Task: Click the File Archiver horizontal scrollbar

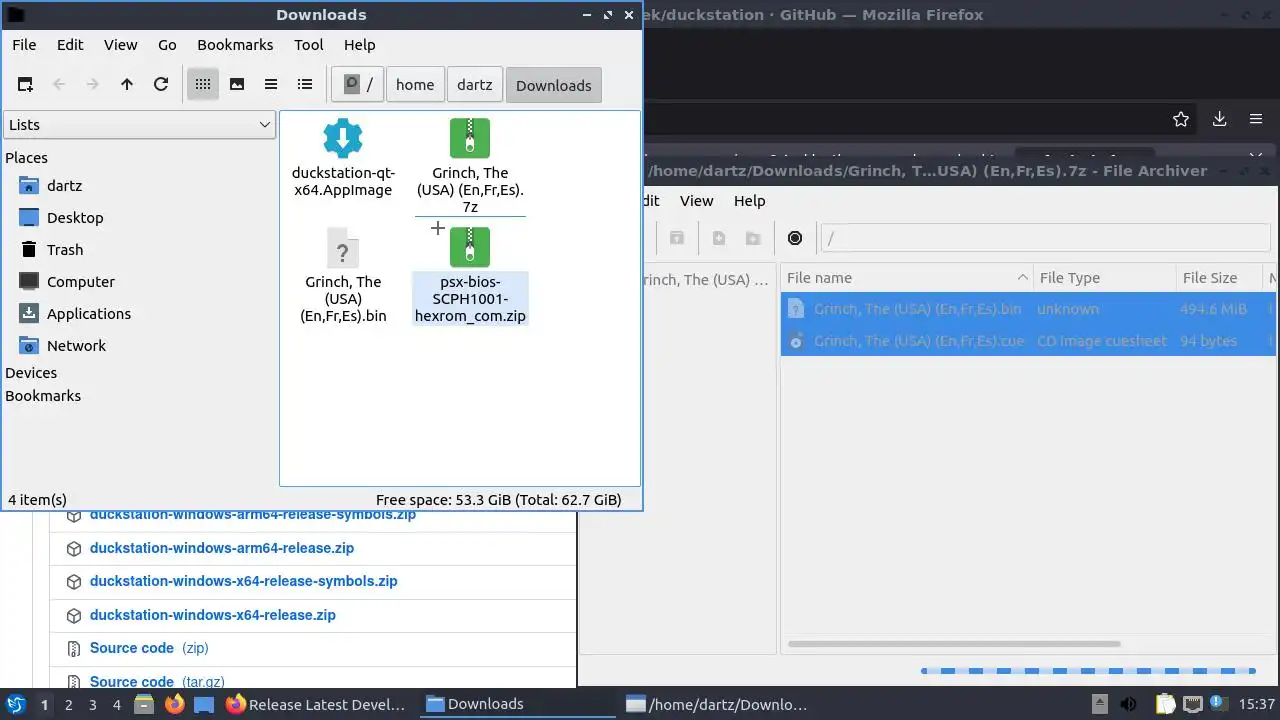Action: (952, 644)
